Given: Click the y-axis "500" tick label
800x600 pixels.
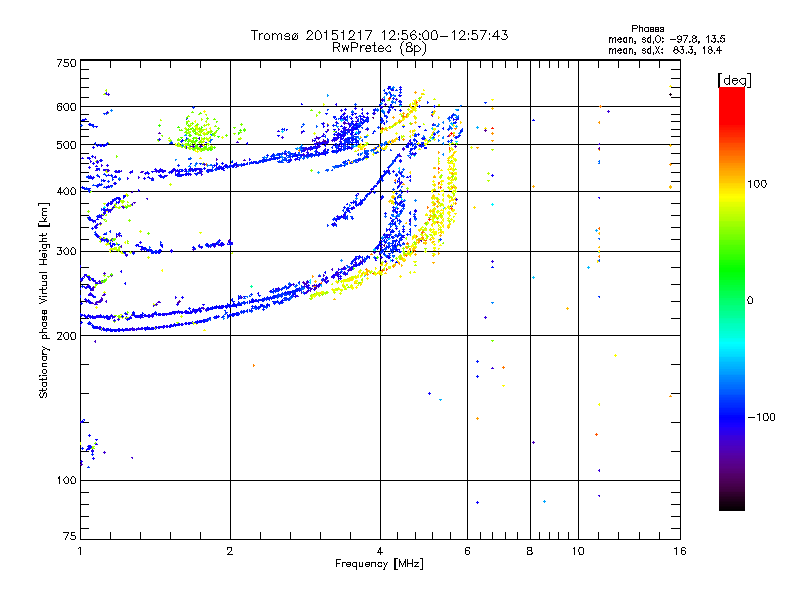Looking at the screenshot, I should [66, 145].
